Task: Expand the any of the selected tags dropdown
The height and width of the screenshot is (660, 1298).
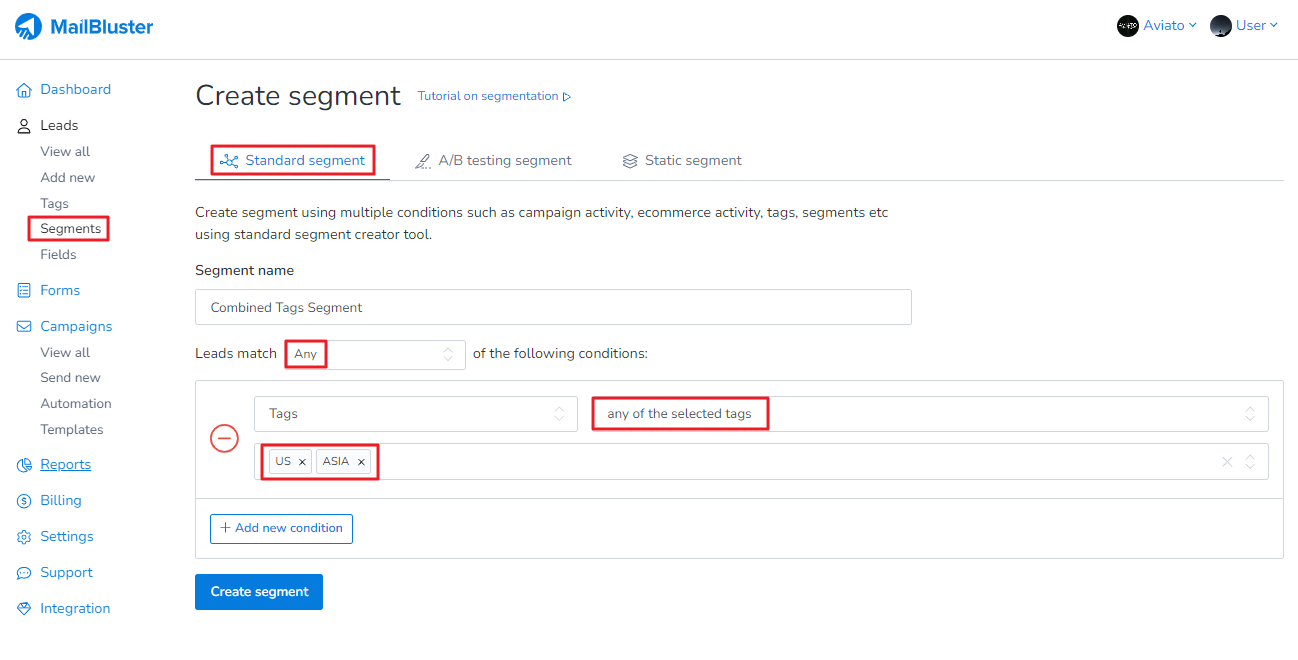Action: (x=929, y=414)
